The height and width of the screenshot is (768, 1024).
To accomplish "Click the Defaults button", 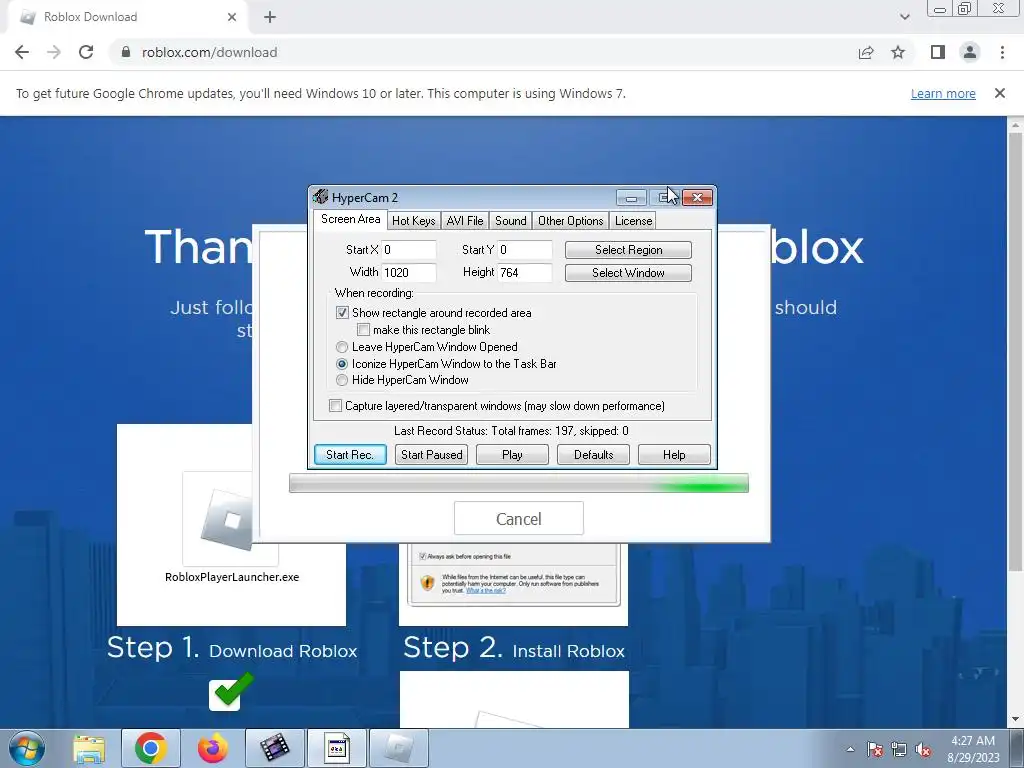I will [x=593, y=455].
